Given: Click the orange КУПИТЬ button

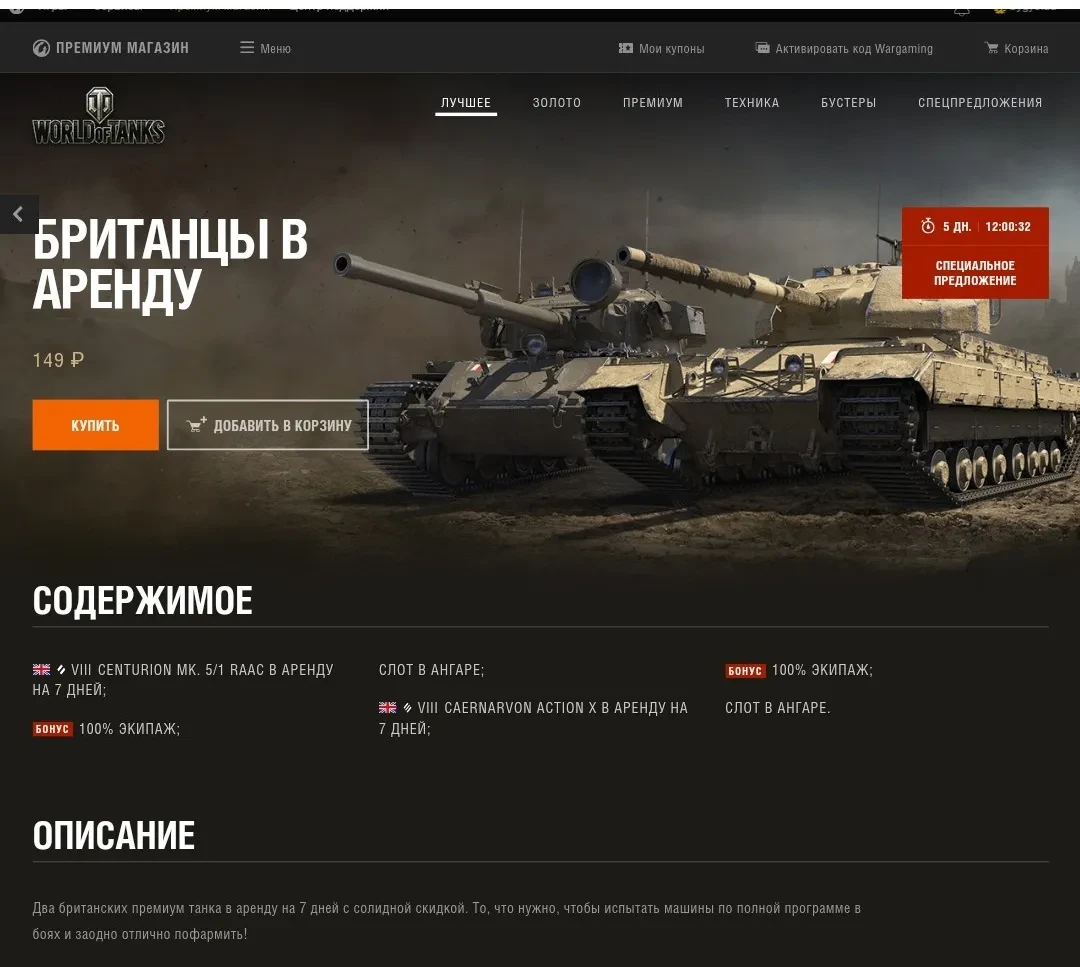Looking at the screenshot, I should [96, 425].
